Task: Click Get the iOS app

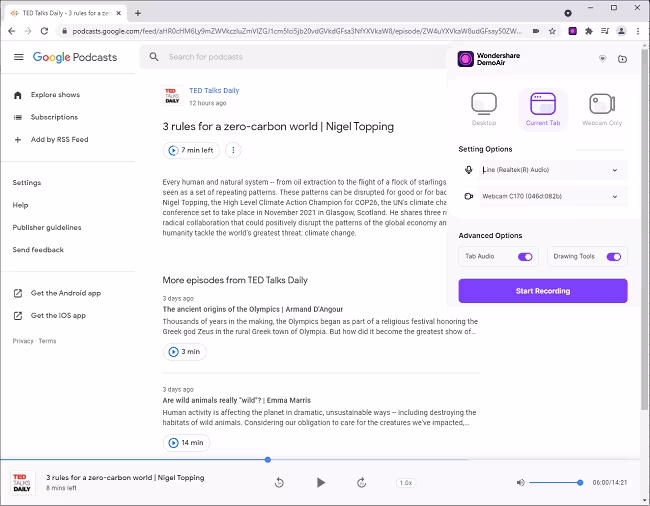Action: (58, 316)
